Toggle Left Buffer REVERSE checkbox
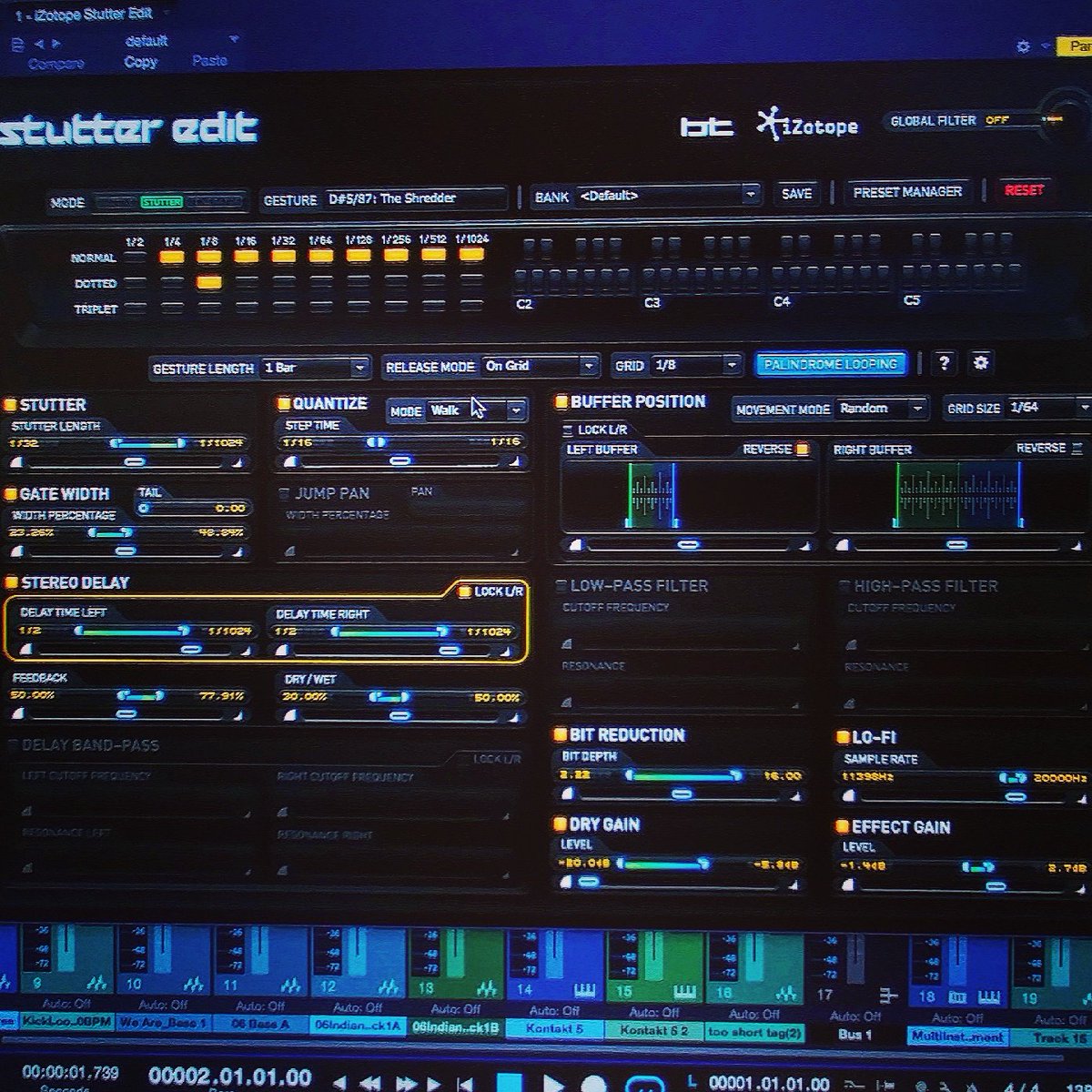The width and height of the screenshot is (1092, 1092). point(802,449)
